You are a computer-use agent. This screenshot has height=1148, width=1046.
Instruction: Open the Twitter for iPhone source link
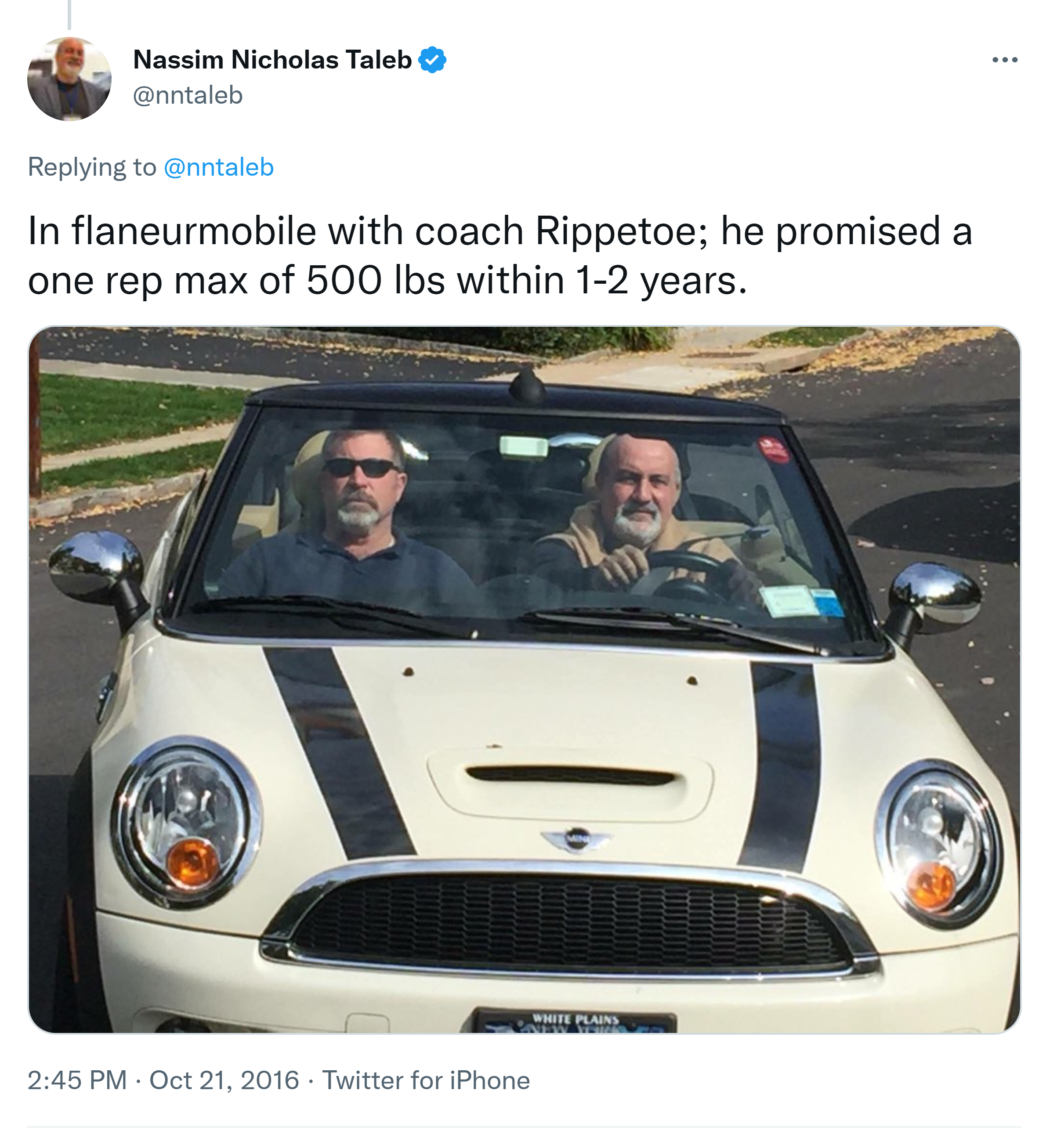(426, 1080)
